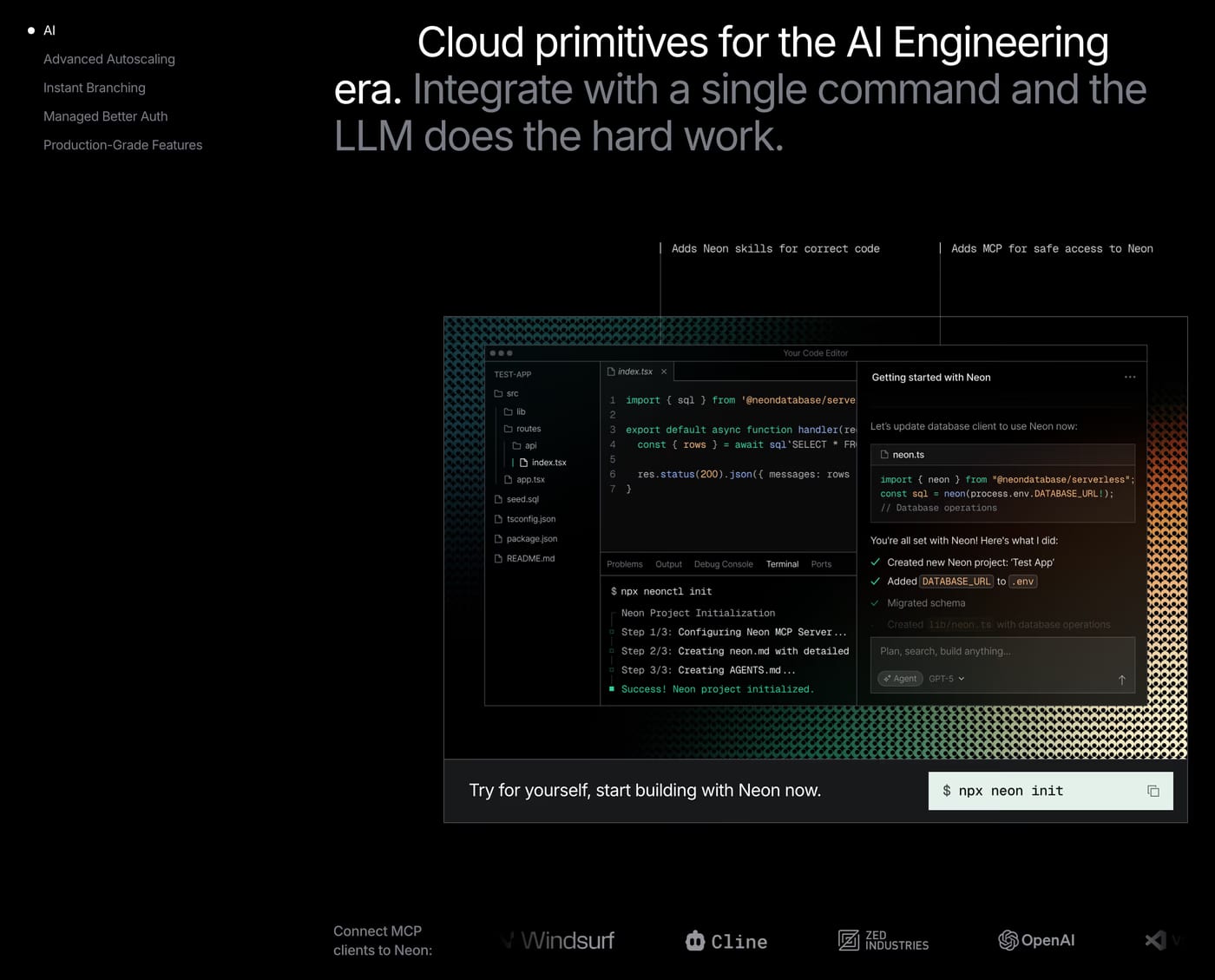This screenshot has height=980, width=1215.
Task: Go to Advanced Autoscaling section
Action: 109,59
